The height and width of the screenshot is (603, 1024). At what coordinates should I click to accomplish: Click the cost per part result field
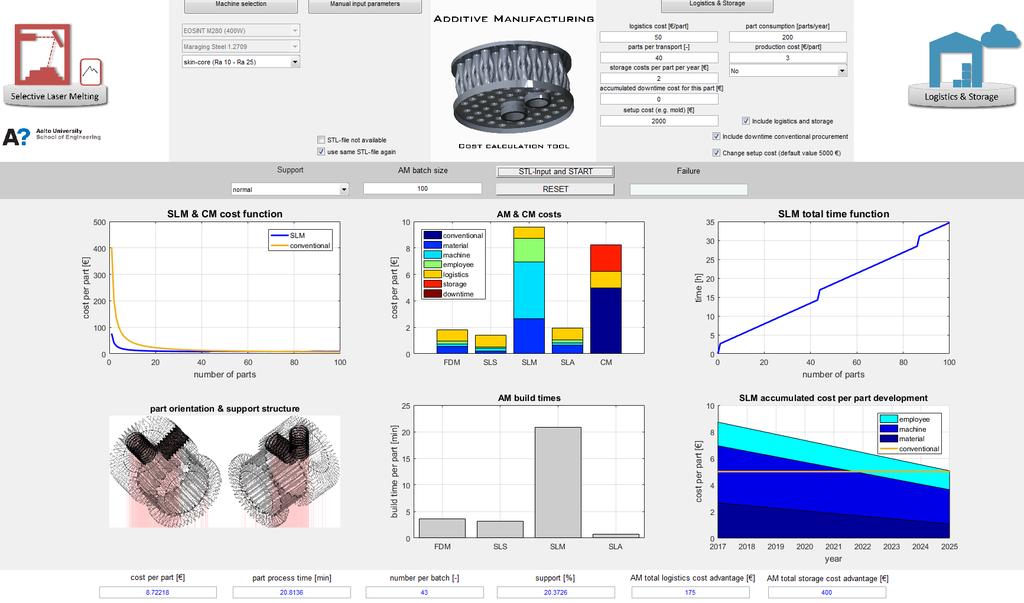click(157, 593)
